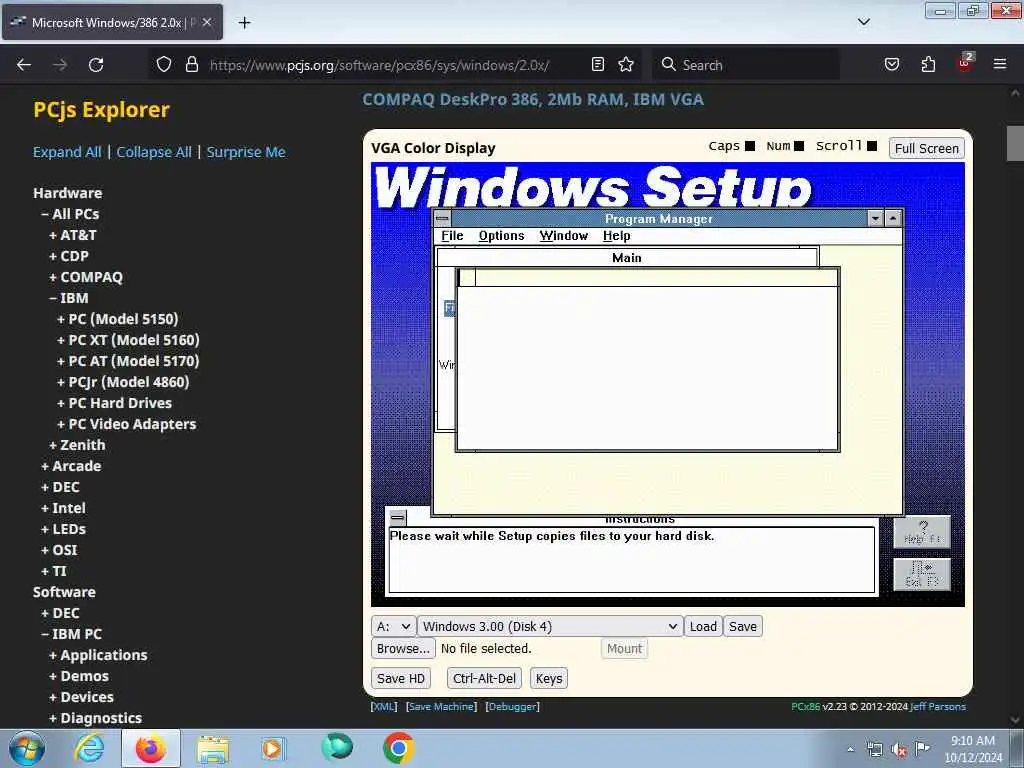Open the XML link below machine
The height and width of the screenshot is (768, 1024).
pyautogui.click(x=383, y=707)
